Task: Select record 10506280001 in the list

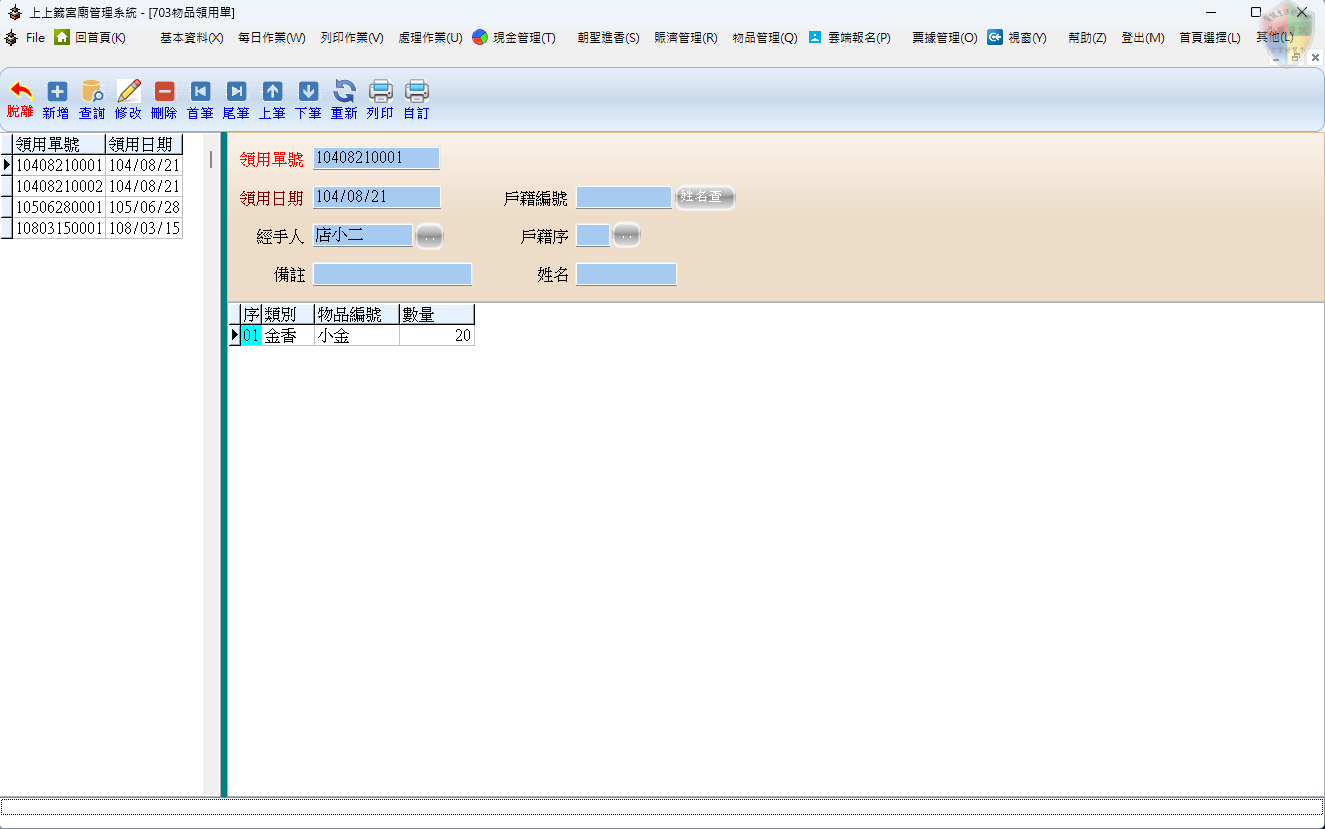Action: pyautogui.click(x=59, y=207)
